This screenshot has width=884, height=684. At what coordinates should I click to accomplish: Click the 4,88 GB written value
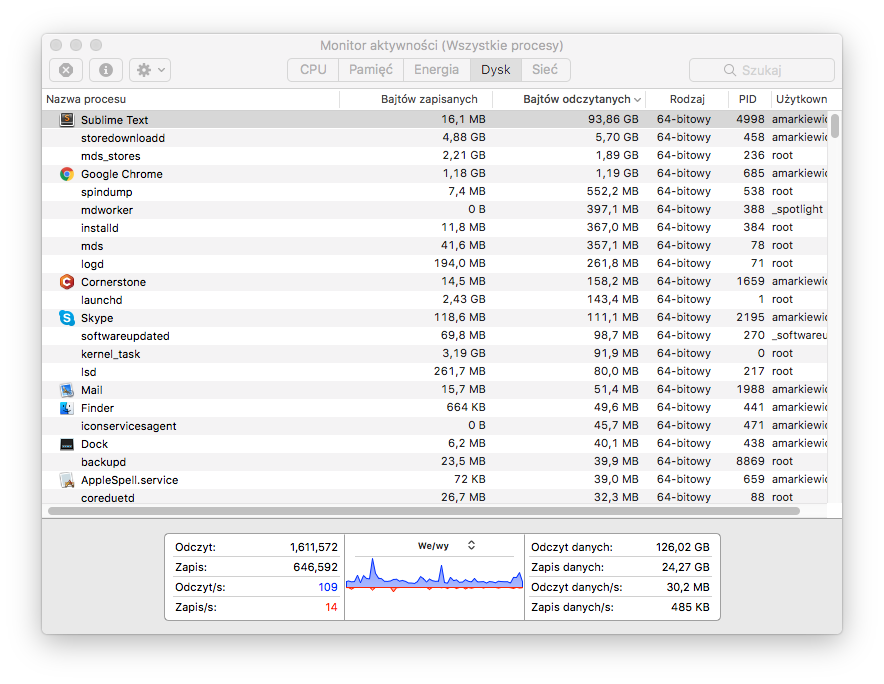point(463,138)
